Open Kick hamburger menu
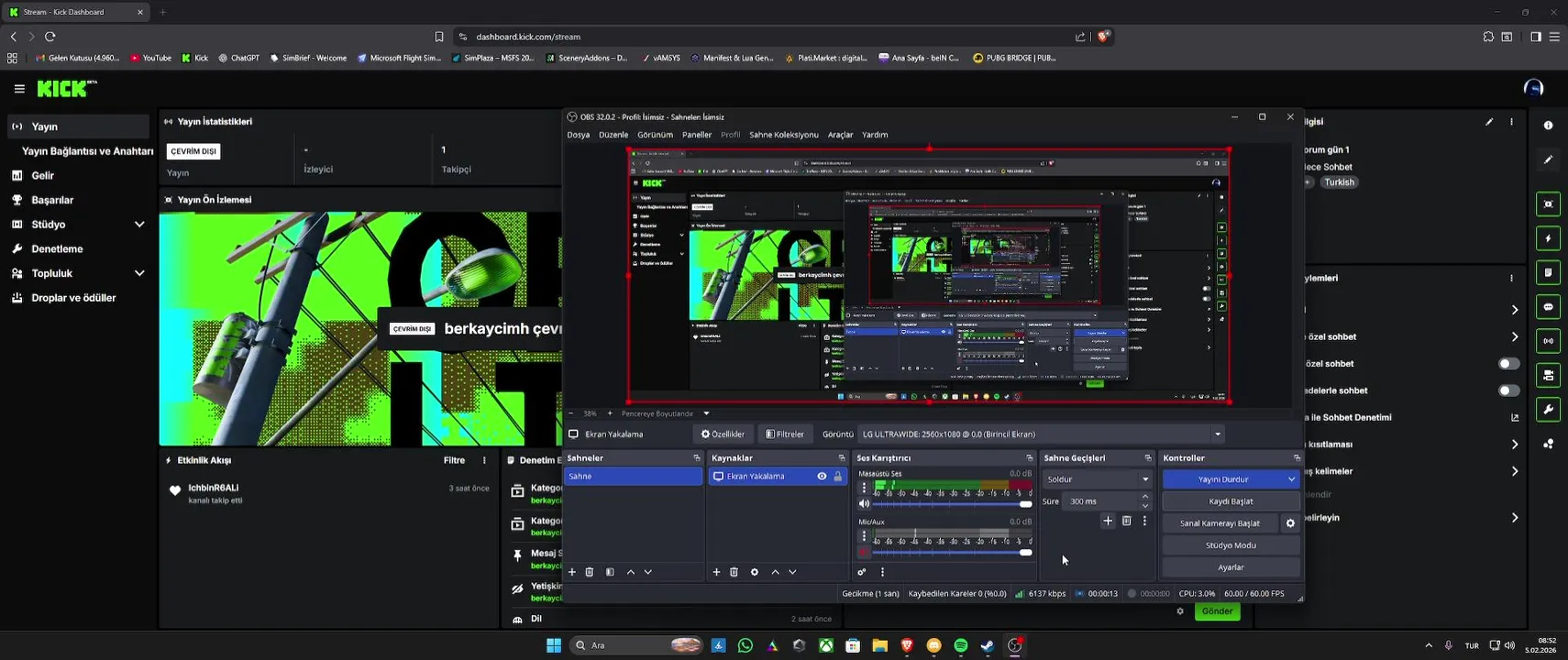This screenshot has width=1568, height=660. click(x=19, y=89)
